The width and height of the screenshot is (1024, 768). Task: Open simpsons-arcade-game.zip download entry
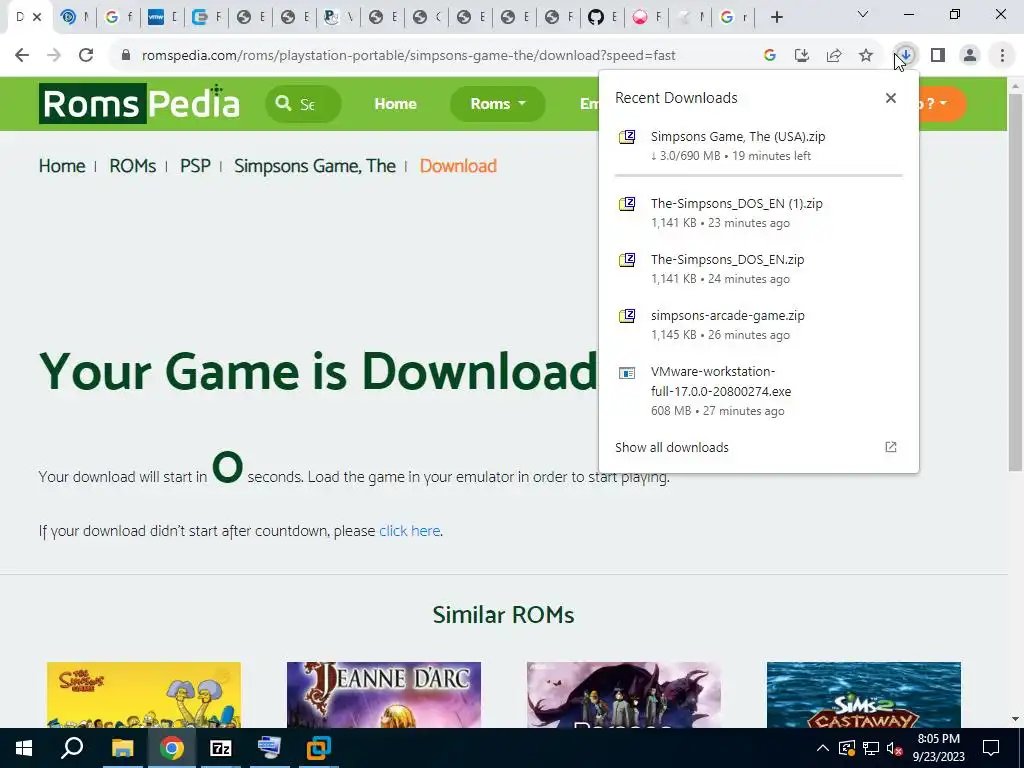758,325
